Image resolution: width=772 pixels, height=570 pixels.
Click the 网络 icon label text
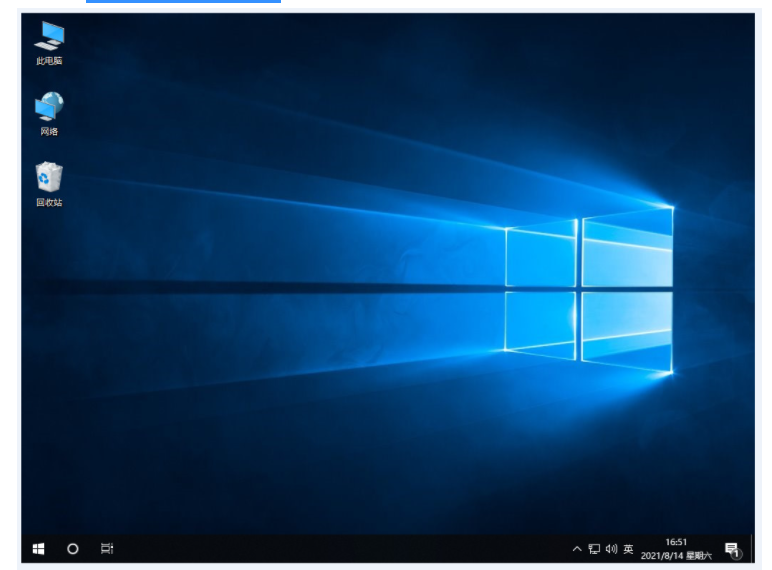point(49,131)
